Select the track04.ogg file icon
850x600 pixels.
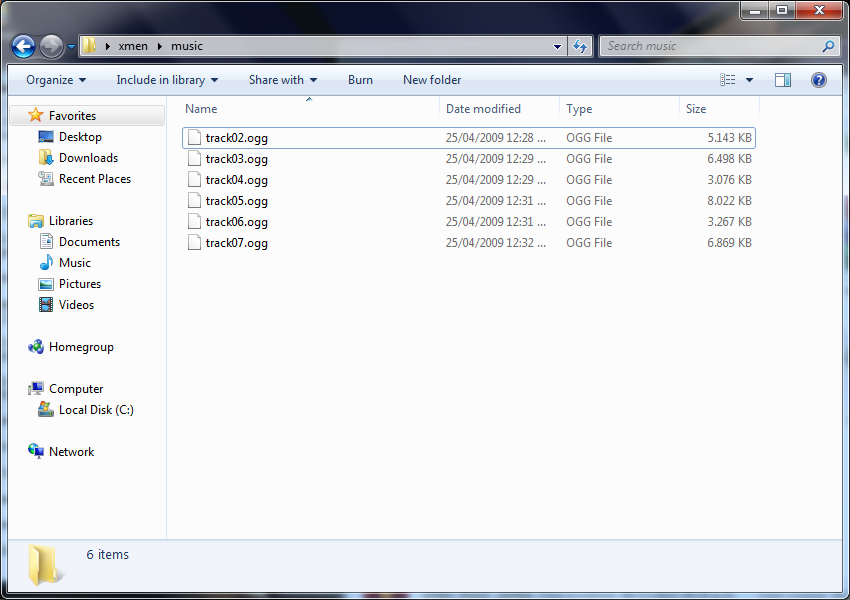[x=195, y=180]
